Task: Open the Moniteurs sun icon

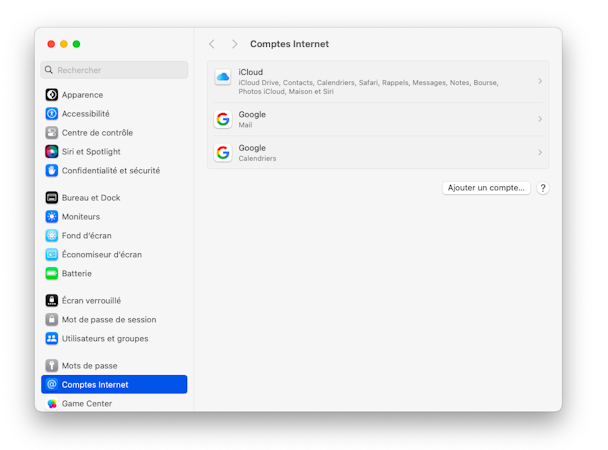Action: point(52,217)
